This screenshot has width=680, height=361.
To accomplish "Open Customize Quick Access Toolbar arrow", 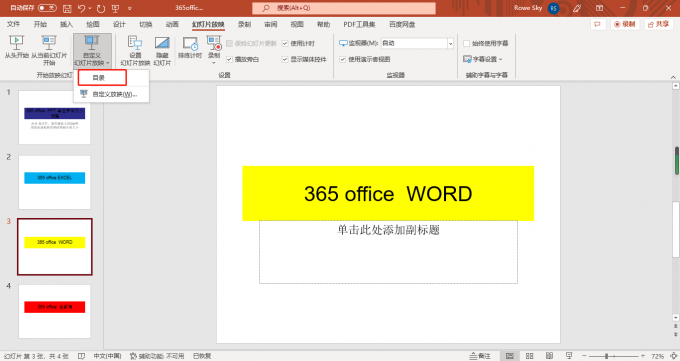I will (130, 8).
